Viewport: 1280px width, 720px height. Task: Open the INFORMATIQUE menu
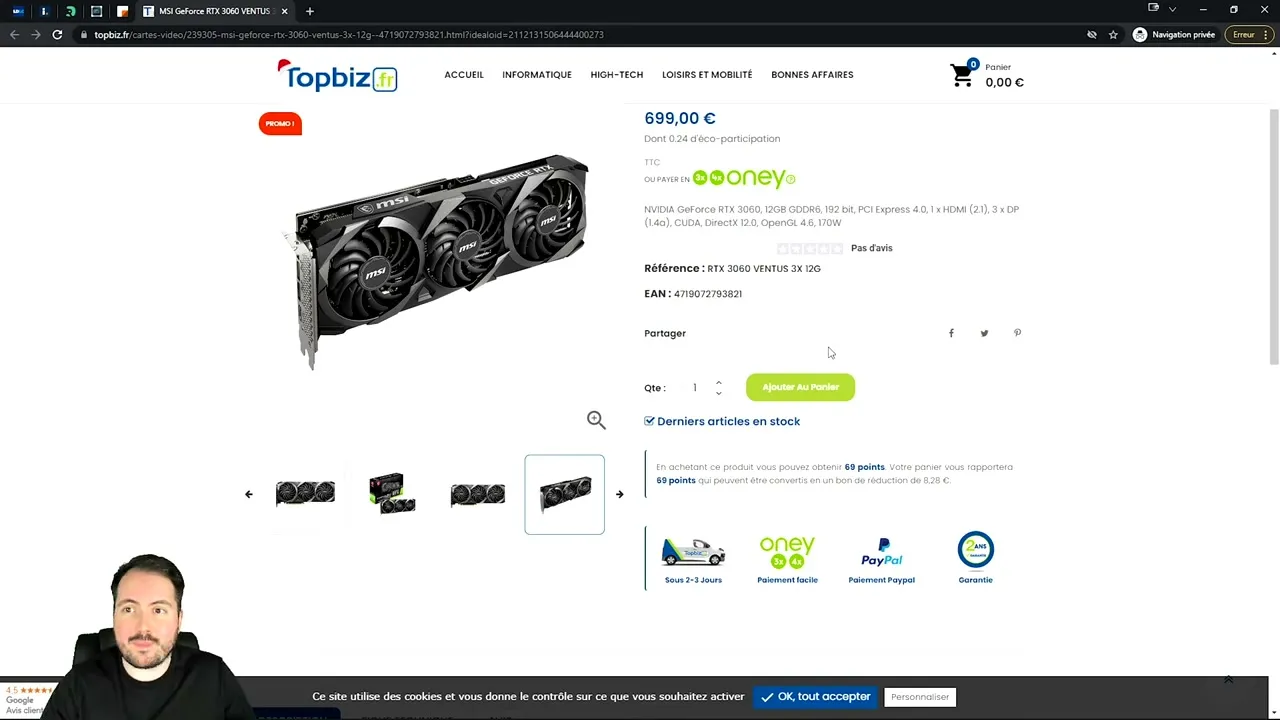point(537,75)
